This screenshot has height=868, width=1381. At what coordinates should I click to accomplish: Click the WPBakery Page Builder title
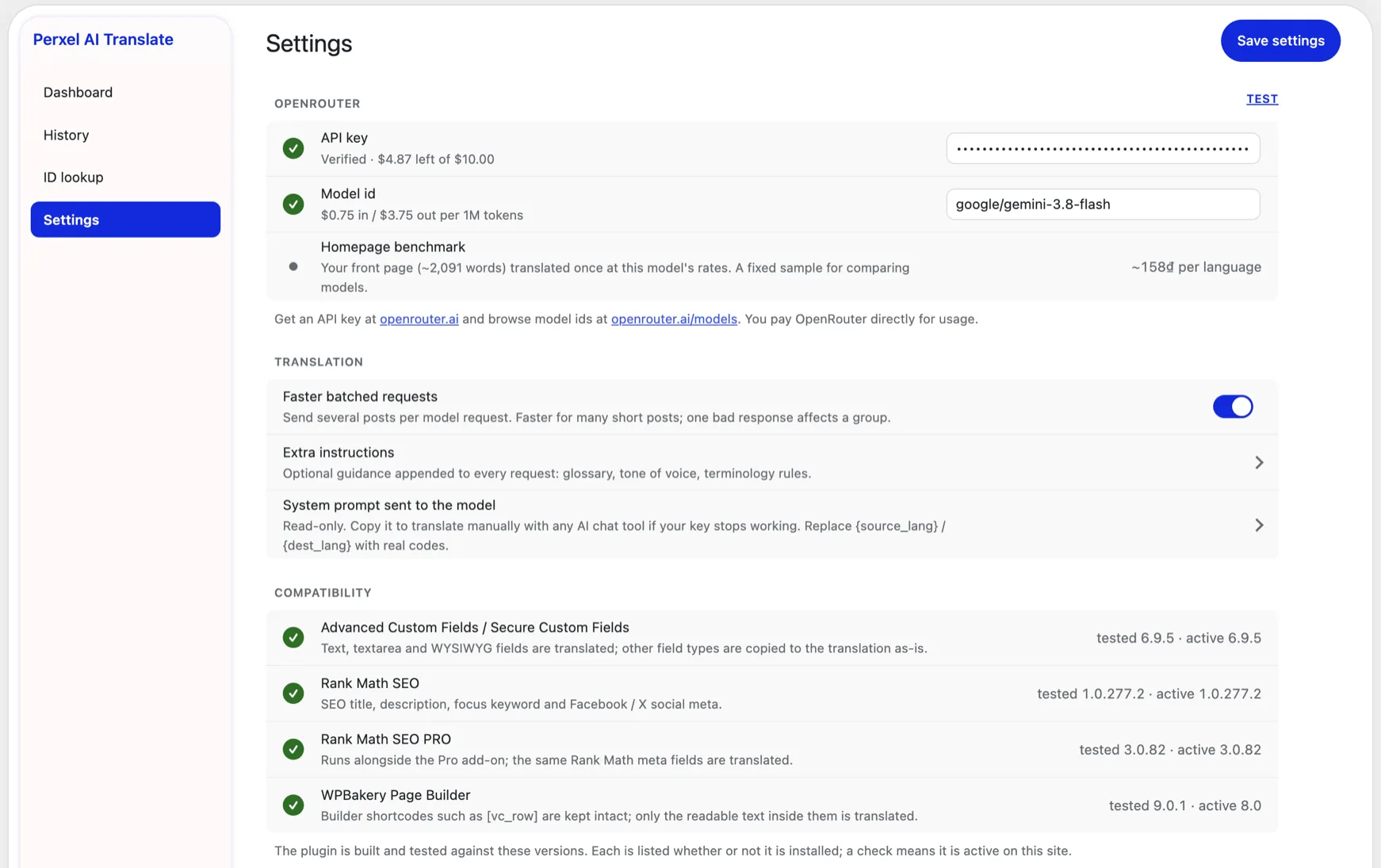396,795
